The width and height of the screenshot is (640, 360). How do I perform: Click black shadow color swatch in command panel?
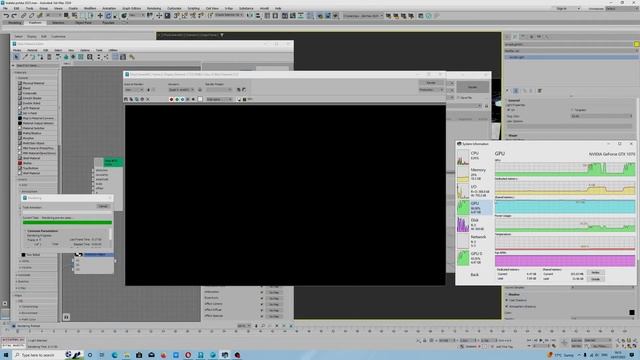click(631, 312)
